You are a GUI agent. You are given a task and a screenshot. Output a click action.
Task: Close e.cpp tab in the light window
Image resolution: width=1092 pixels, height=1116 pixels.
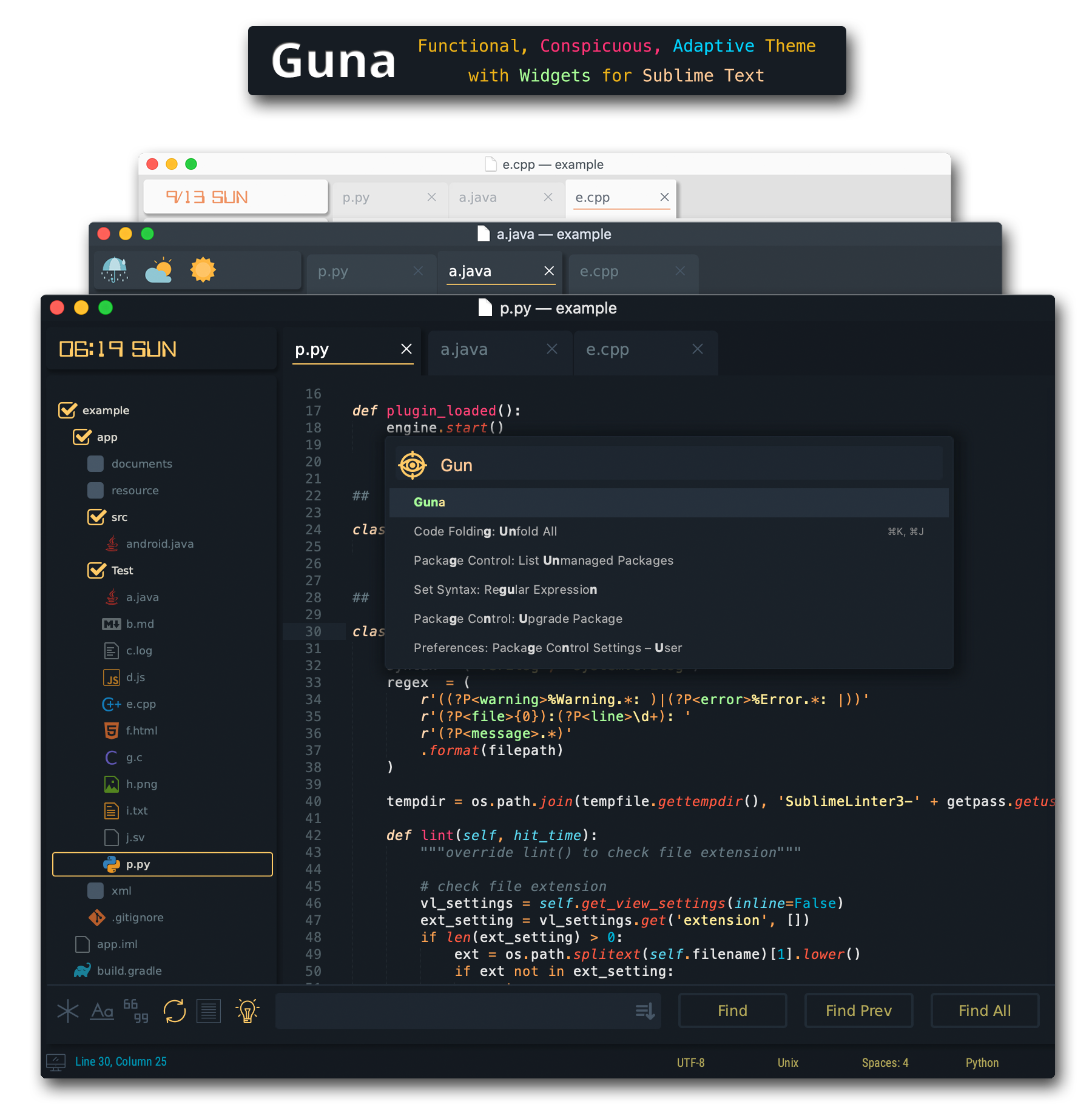pos(664,197)
